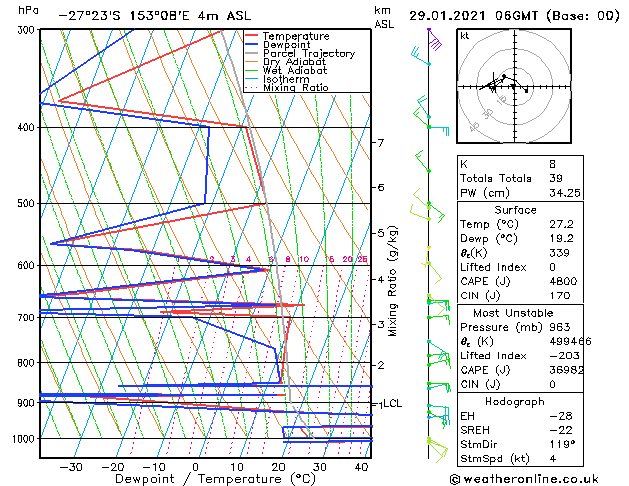
Task: Click the 400 hPa pressure axis label
Action: (x=28, y=128)
